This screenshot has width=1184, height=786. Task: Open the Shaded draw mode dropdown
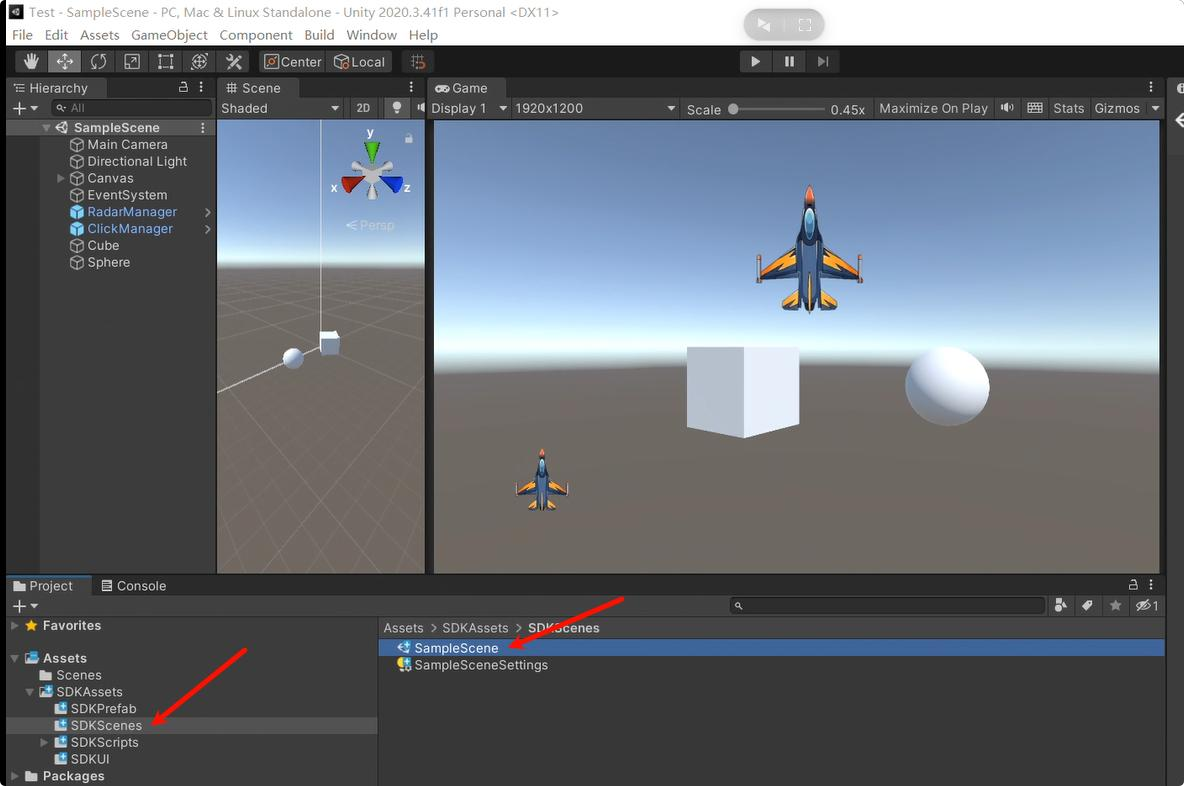coord(280,108)
